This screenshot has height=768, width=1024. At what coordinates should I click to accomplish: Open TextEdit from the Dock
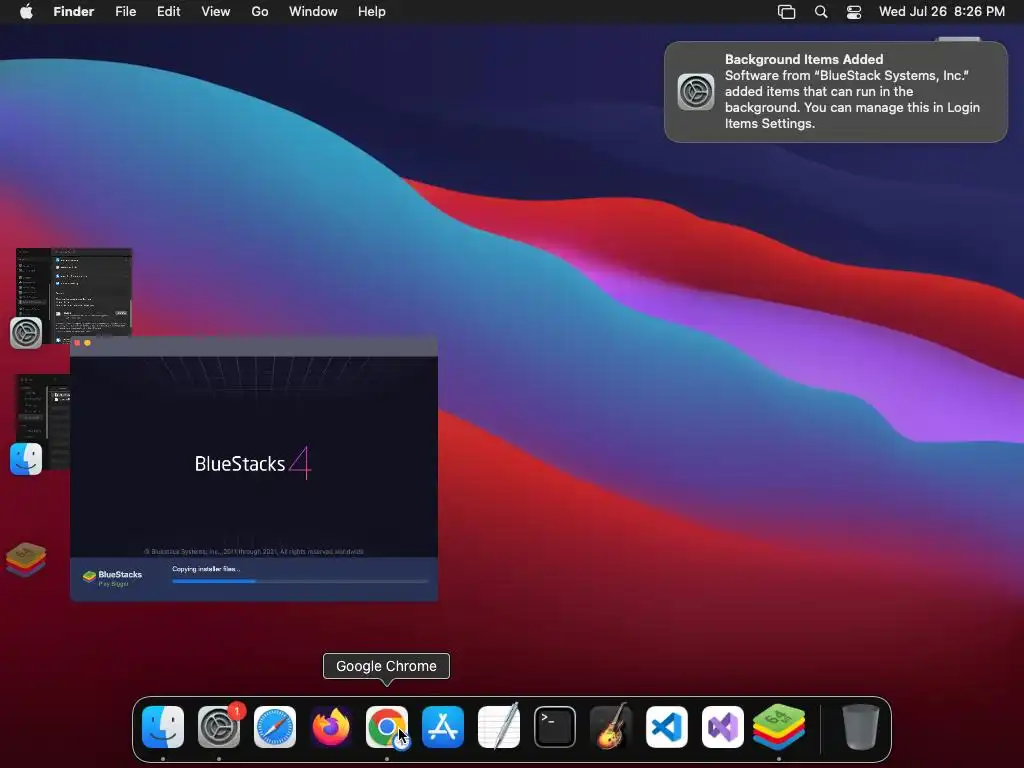[499, 727]
